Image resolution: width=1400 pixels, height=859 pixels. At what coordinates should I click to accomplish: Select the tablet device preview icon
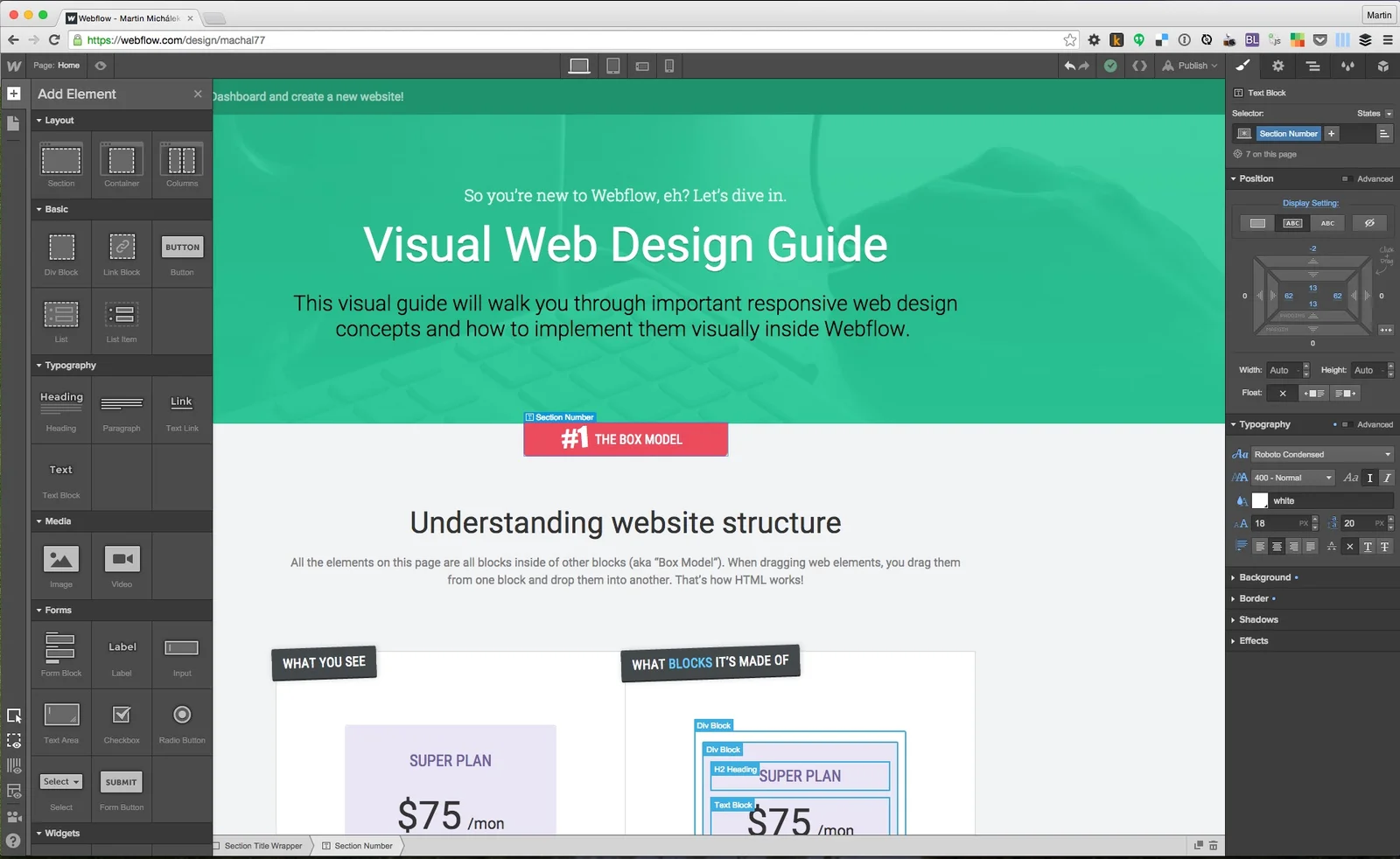[x=613, y=66]
